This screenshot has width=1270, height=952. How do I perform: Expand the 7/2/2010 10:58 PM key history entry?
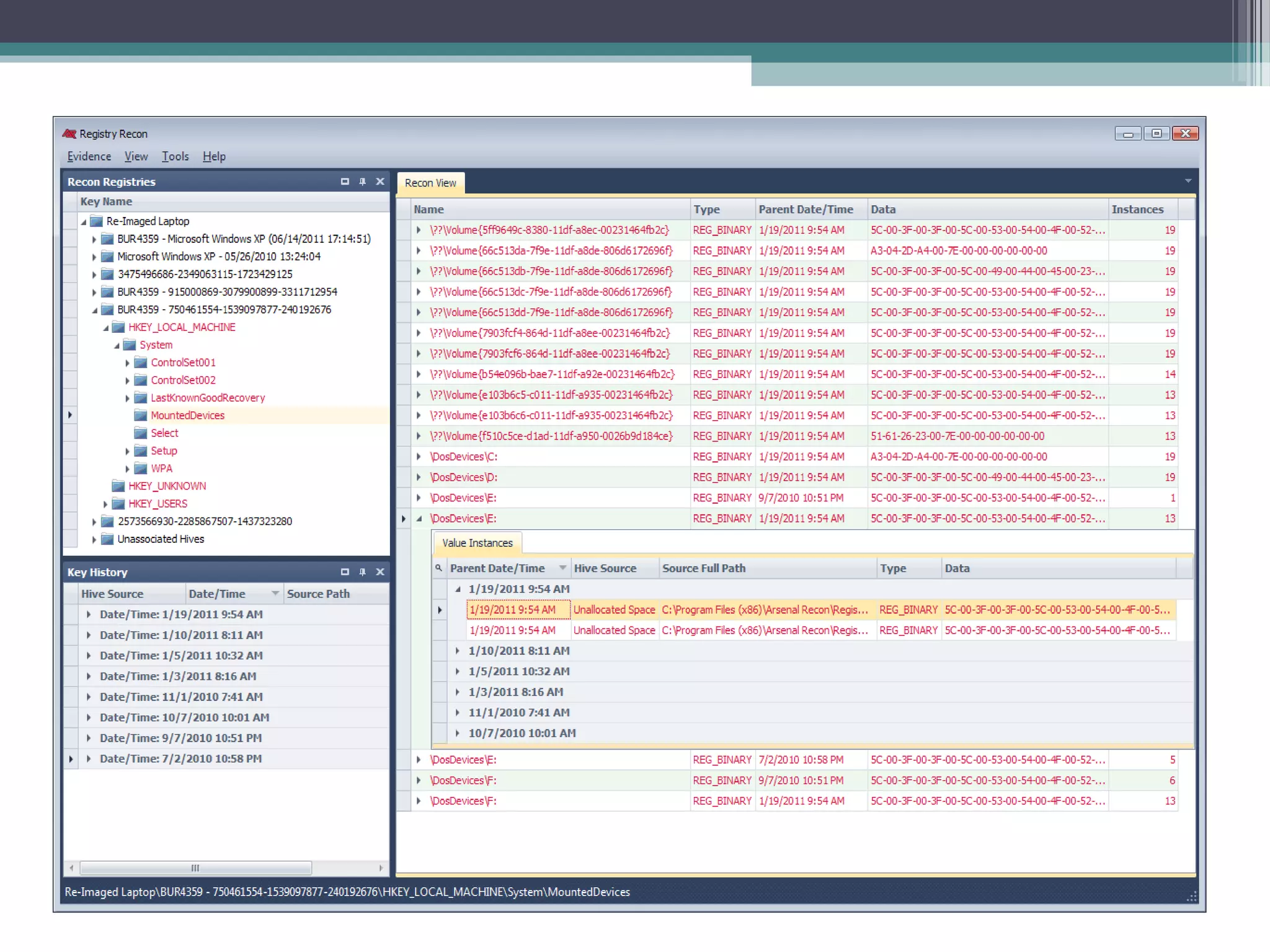click(x=89, y=759)
